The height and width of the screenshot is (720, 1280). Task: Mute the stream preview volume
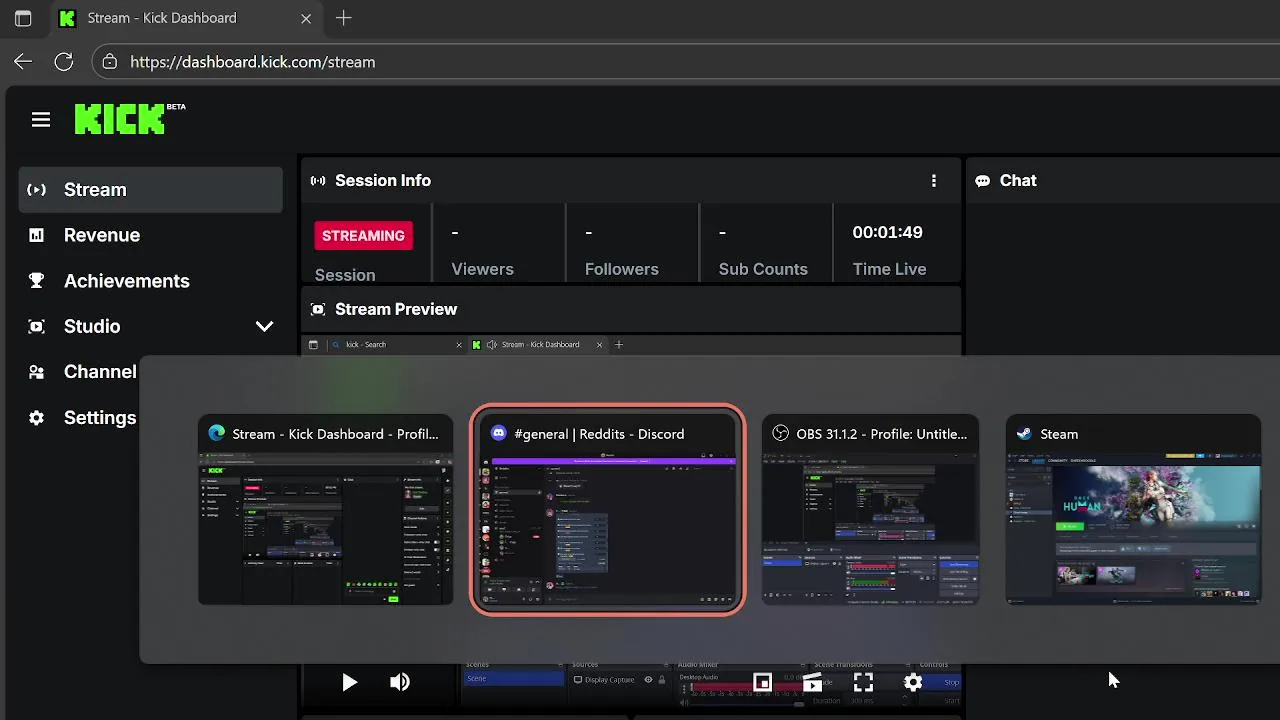[400, 682]
